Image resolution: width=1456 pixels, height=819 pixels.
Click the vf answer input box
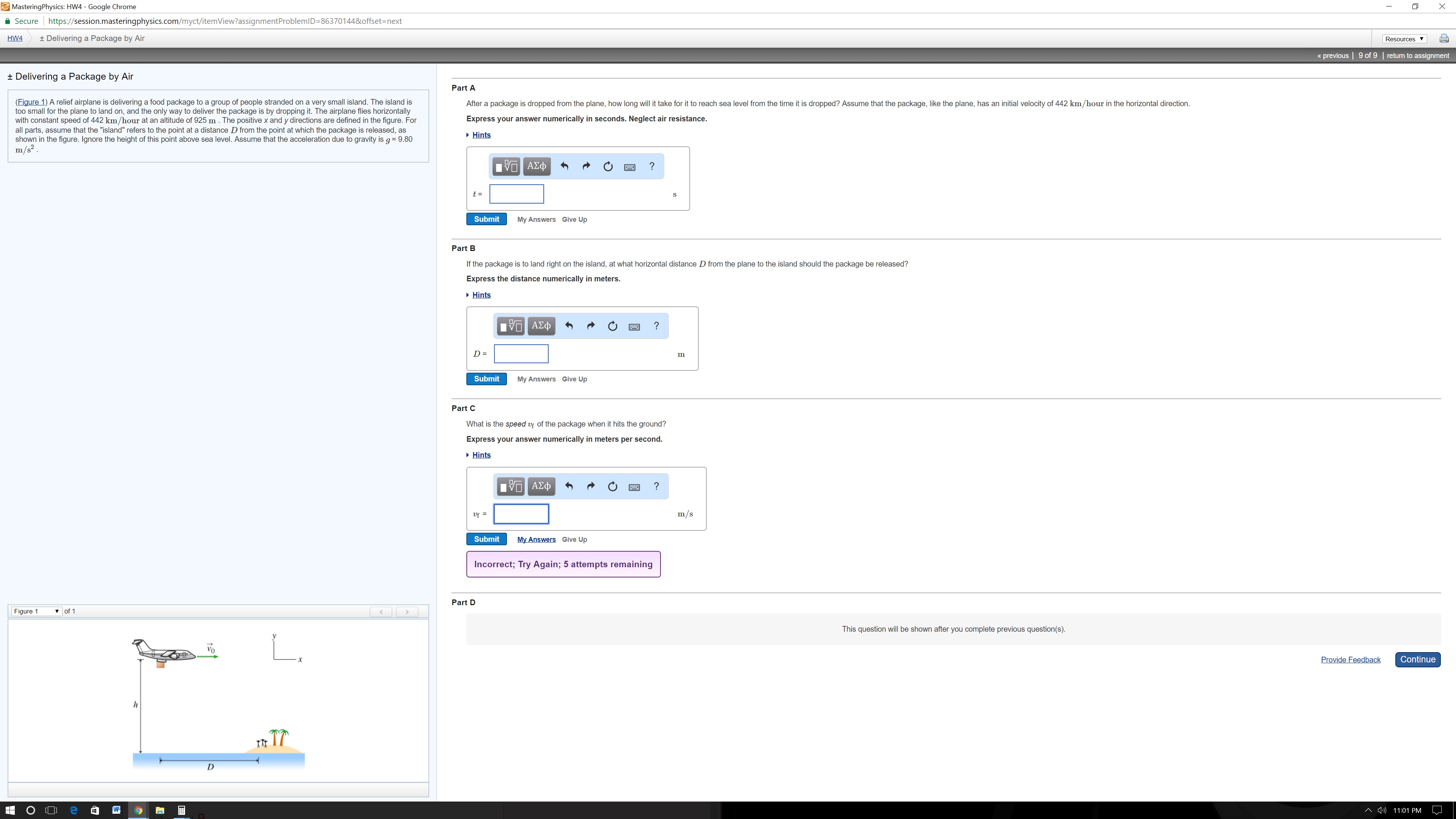click(x=521, y=514)
